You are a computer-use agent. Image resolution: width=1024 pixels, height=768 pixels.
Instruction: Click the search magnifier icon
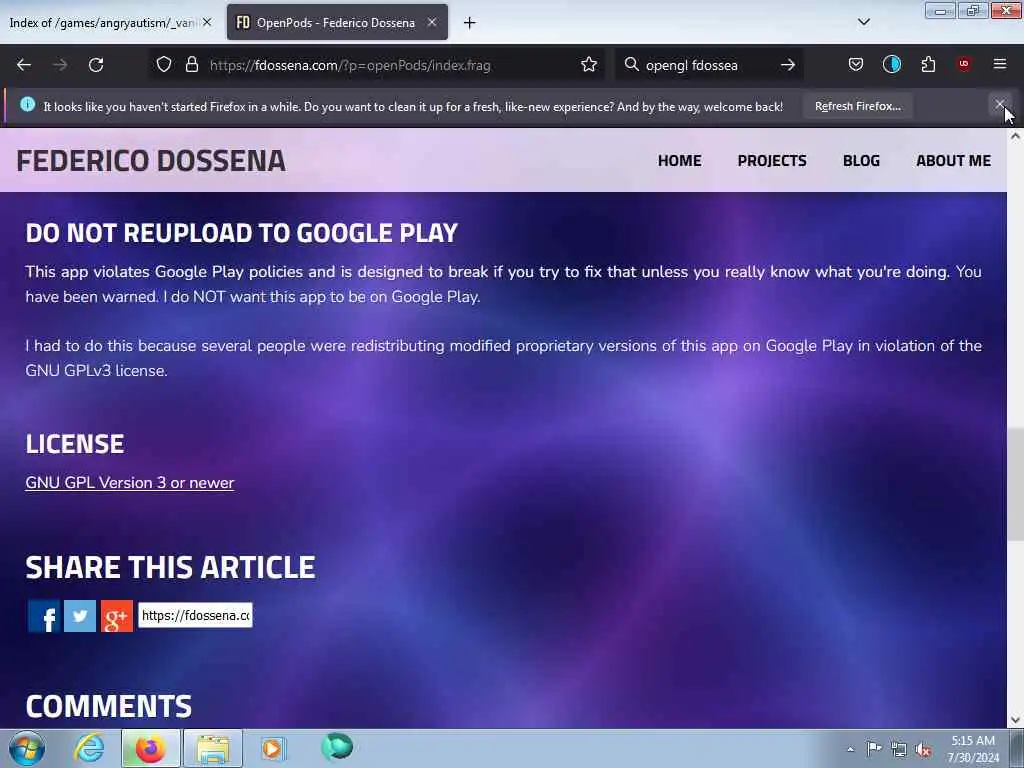point(632,64)
